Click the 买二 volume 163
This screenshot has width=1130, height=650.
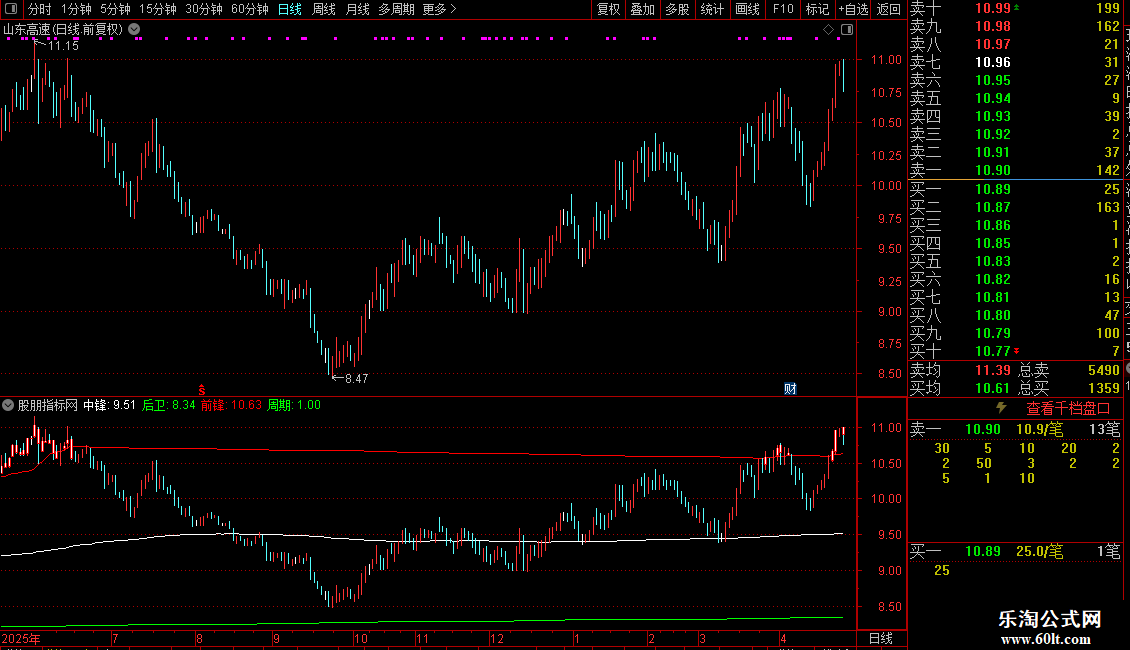(x=1108, y=207)
